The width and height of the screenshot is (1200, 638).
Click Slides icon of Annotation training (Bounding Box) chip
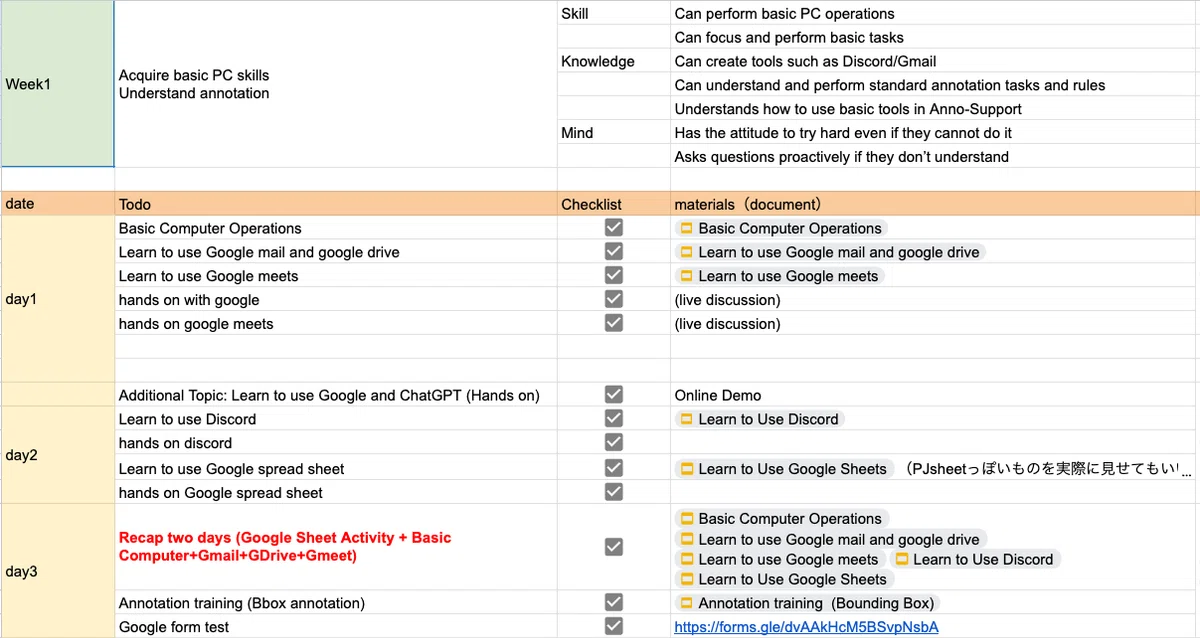[687, 603]
